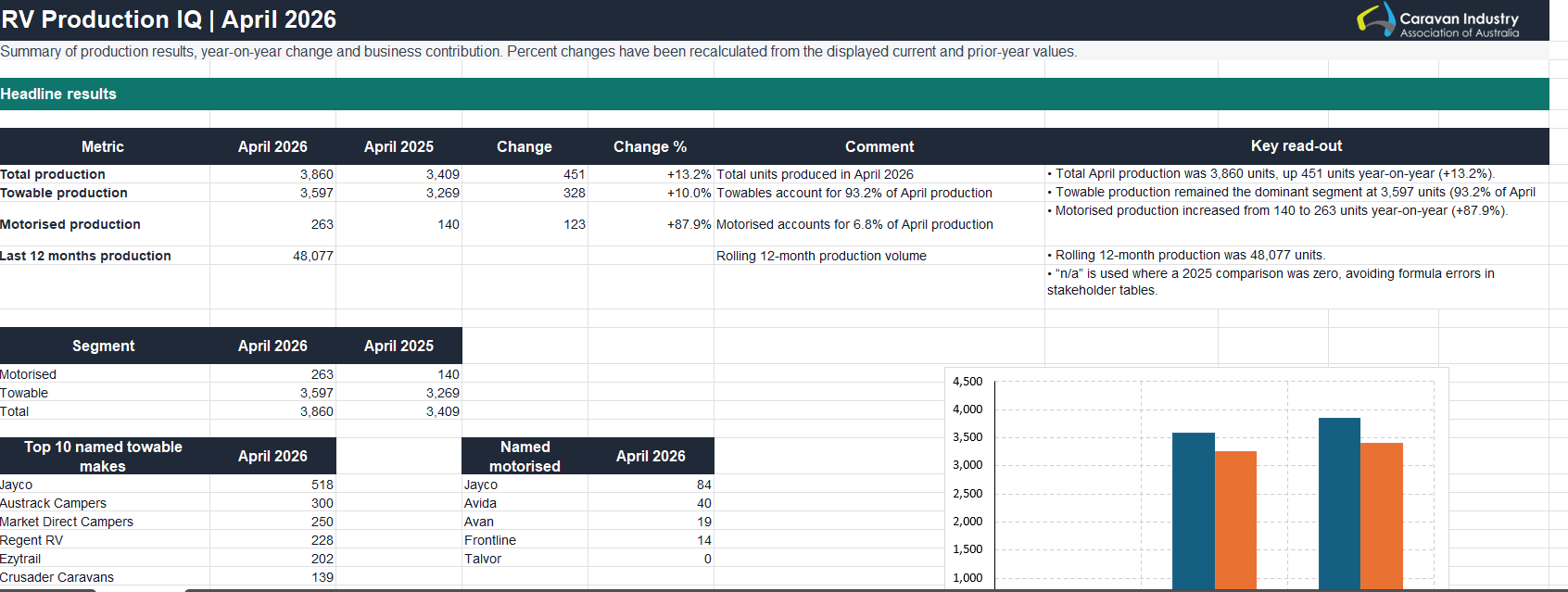
Task: Select the 'Towable production' row label
Action: [x=64, y=193]
